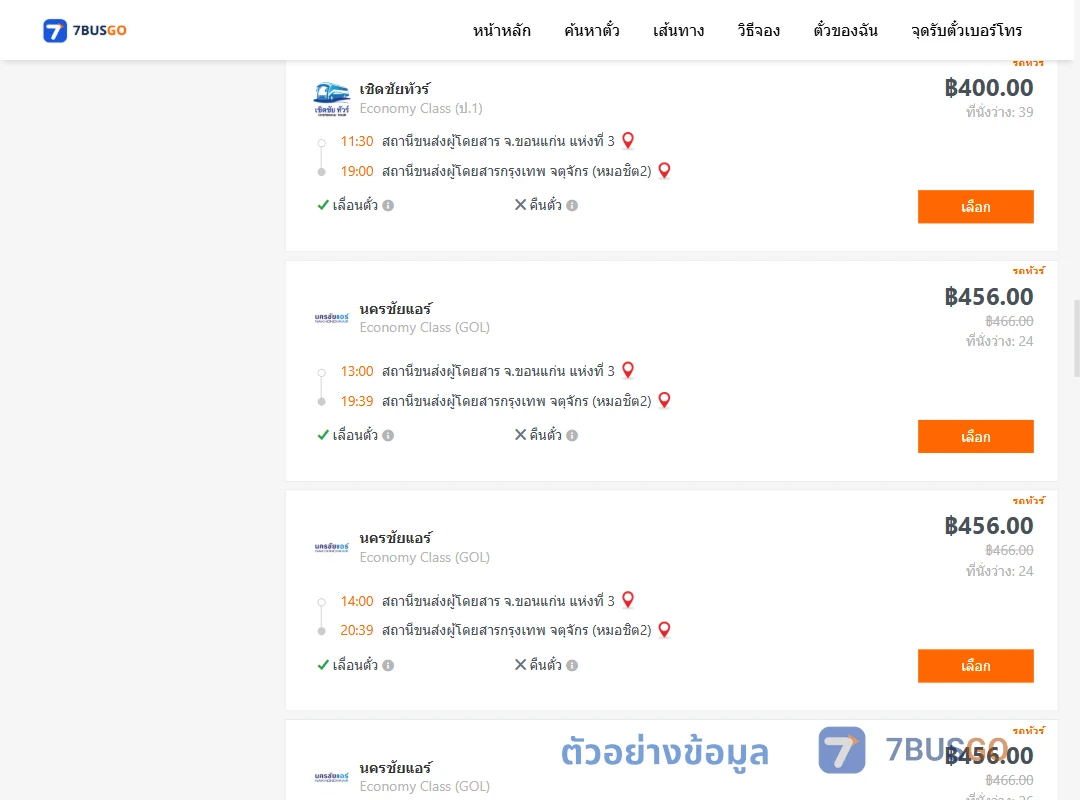
Task: Show คืนตั๋ว info icon on 14:00 trip
Action: coord(572,666)
